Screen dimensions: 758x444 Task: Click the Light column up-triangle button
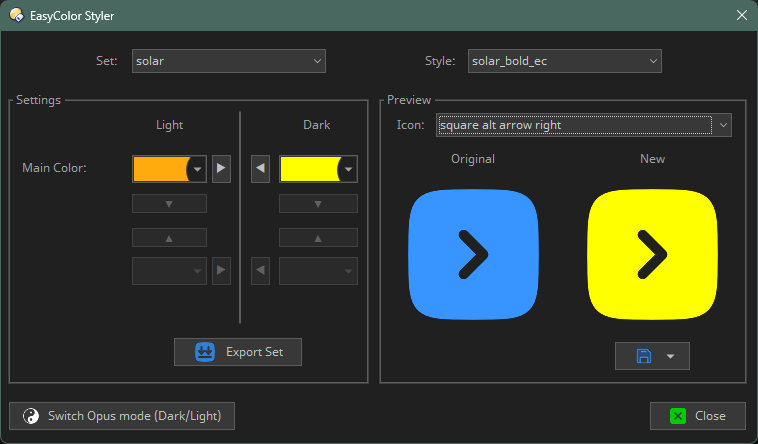tap(169, 238)
